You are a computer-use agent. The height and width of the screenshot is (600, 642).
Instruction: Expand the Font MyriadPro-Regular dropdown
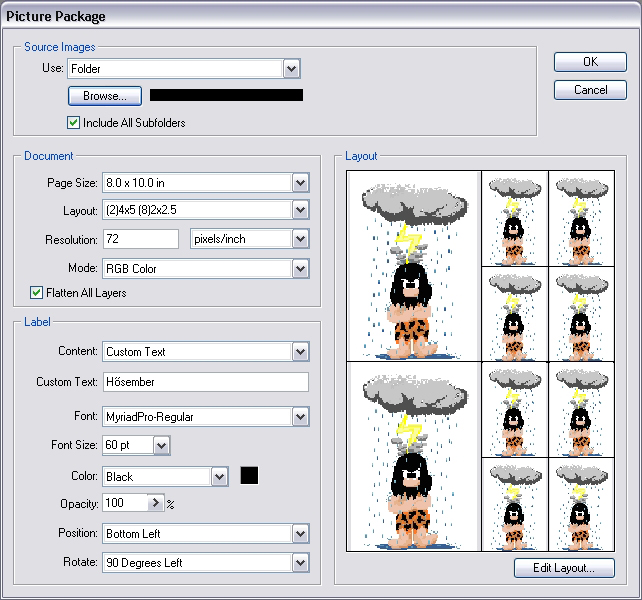pyautogui.click(x=300, y=417)
